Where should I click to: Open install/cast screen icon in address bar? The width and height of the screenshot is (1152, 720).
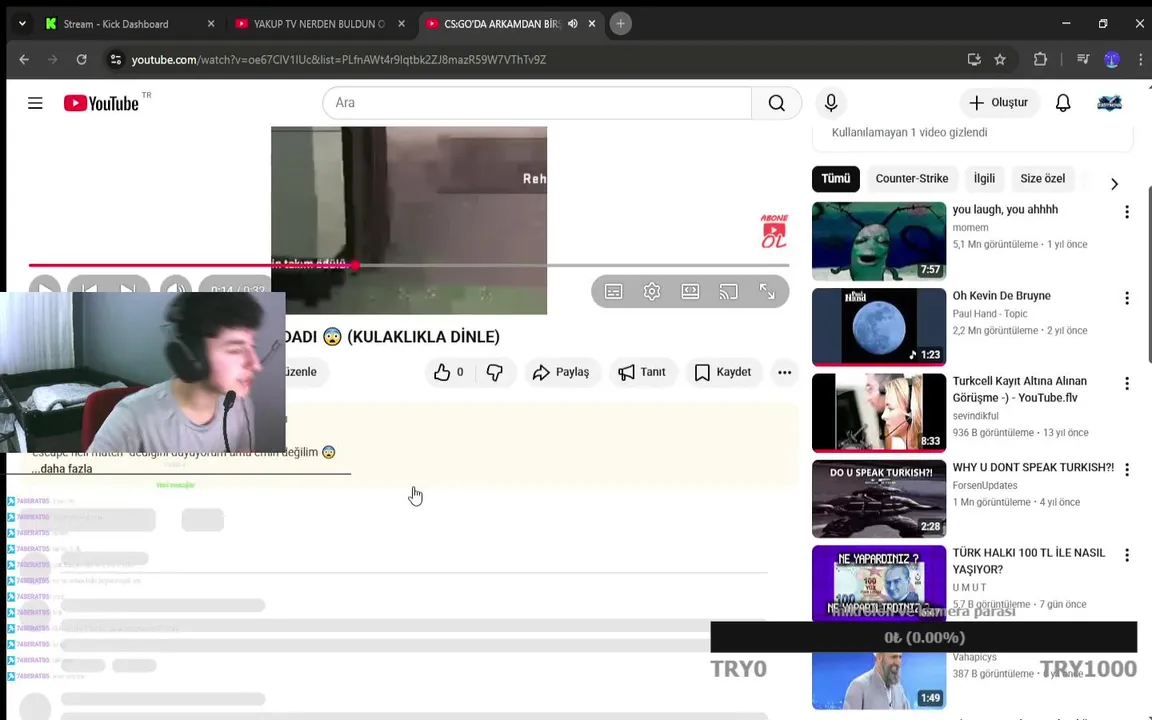(973, 60)
